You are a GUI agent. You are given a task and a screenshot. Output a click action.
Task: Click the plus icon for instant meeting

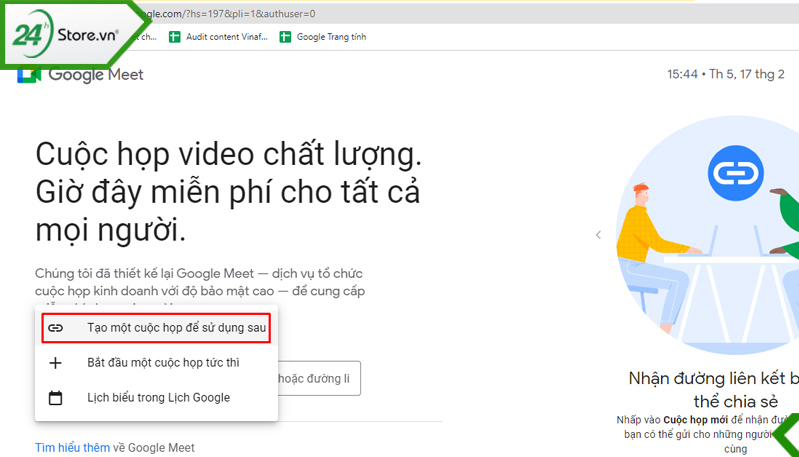click(x=55, y=363)
